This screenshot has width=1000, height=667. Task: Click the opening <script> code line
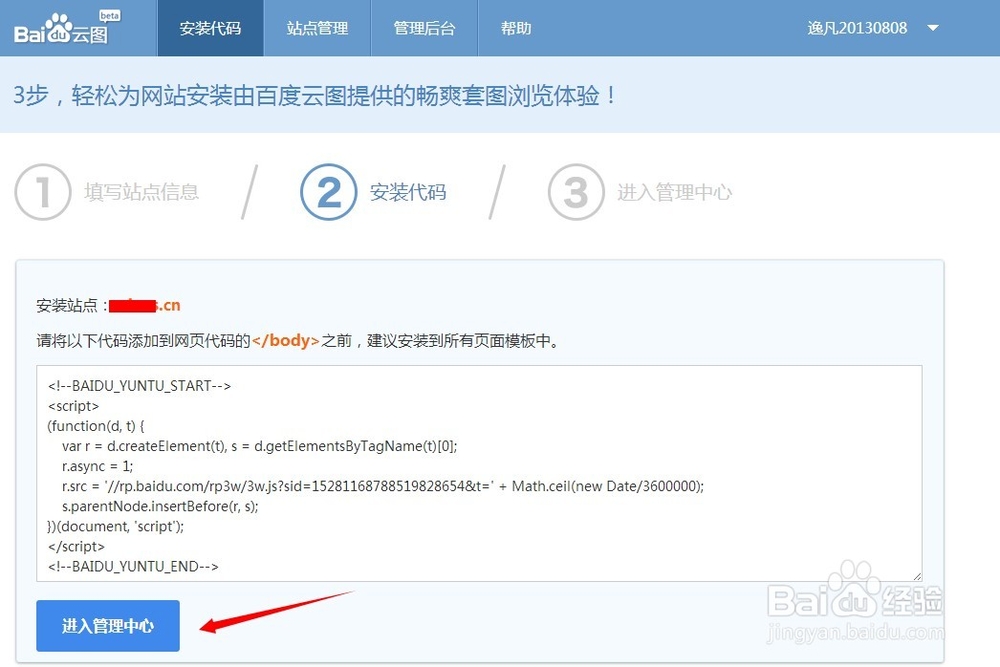[x=73, y=406]
